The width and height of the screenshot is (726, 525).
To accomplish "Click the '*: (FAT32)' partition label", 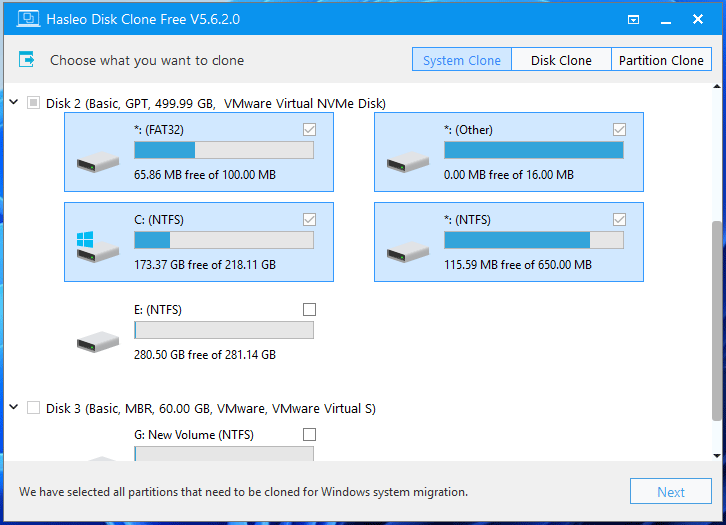I will (159, 130).
